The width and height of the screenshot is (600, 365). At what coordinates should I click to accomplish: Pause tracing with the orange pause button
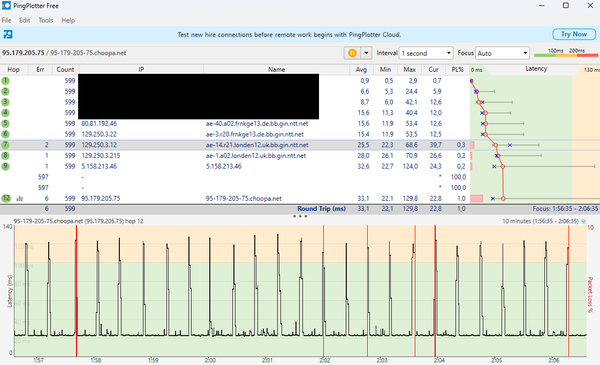pyautogui.click(x=352, y=53)
